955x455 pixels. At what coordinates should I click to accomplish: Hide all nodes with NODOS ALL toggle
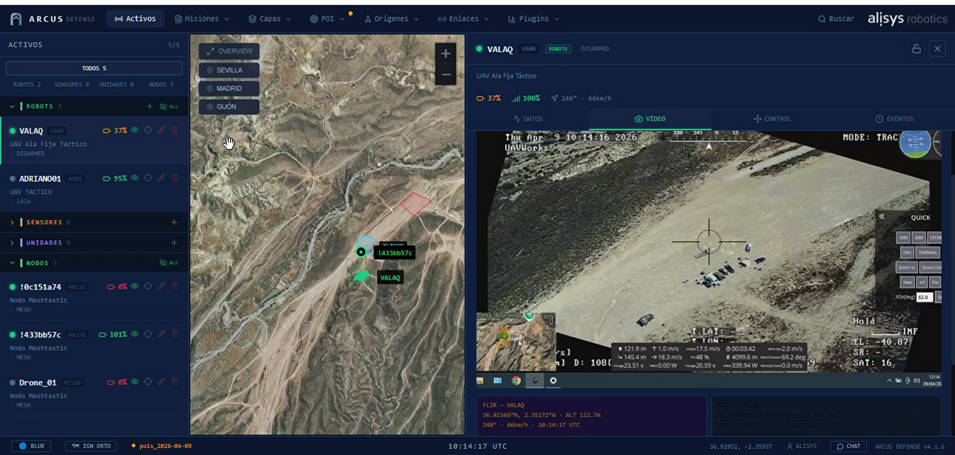tap(169, 263)
